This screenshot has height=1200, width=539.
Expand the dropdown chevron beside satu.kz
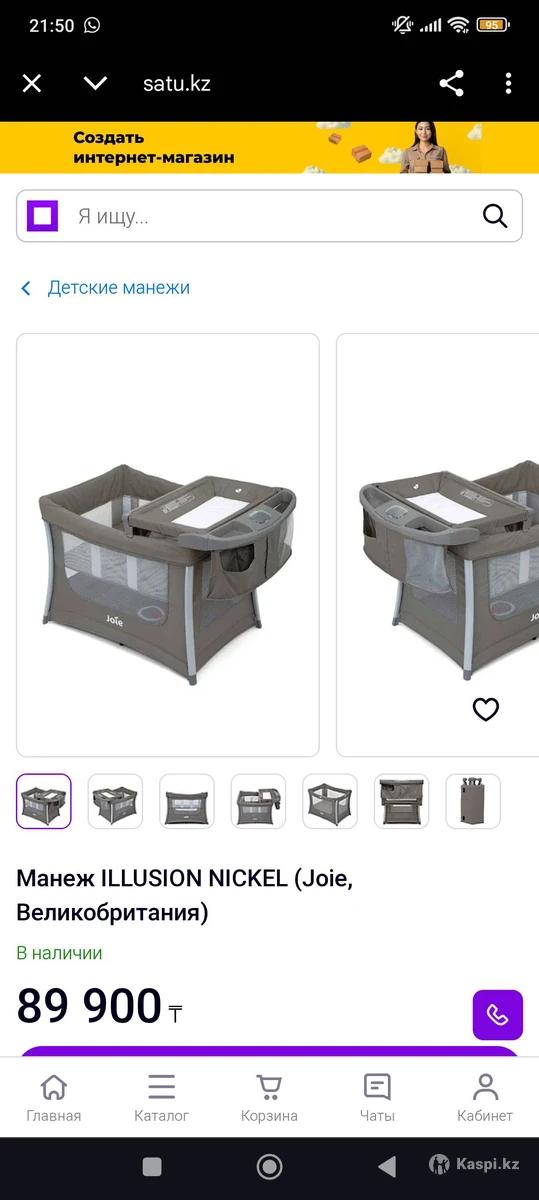click(95, 83)
